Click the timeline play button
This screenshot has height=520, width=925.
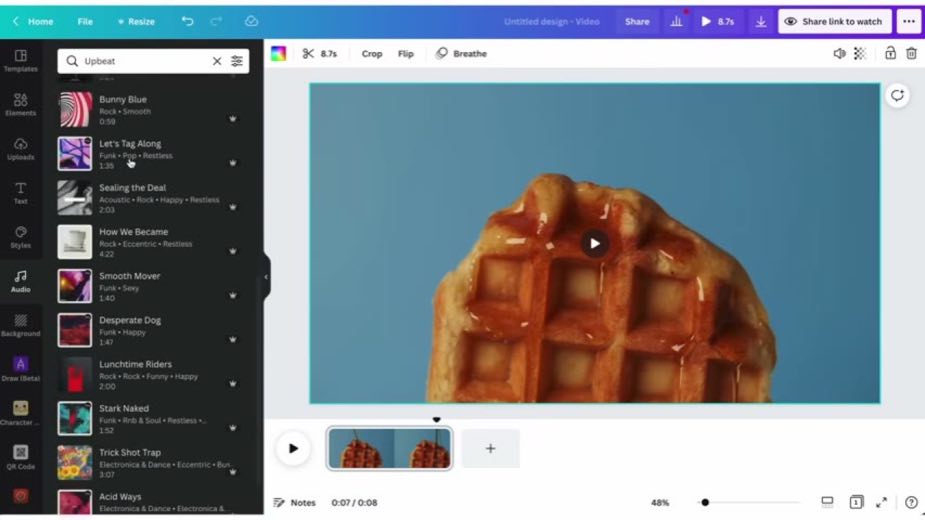(x=293, y=449)
